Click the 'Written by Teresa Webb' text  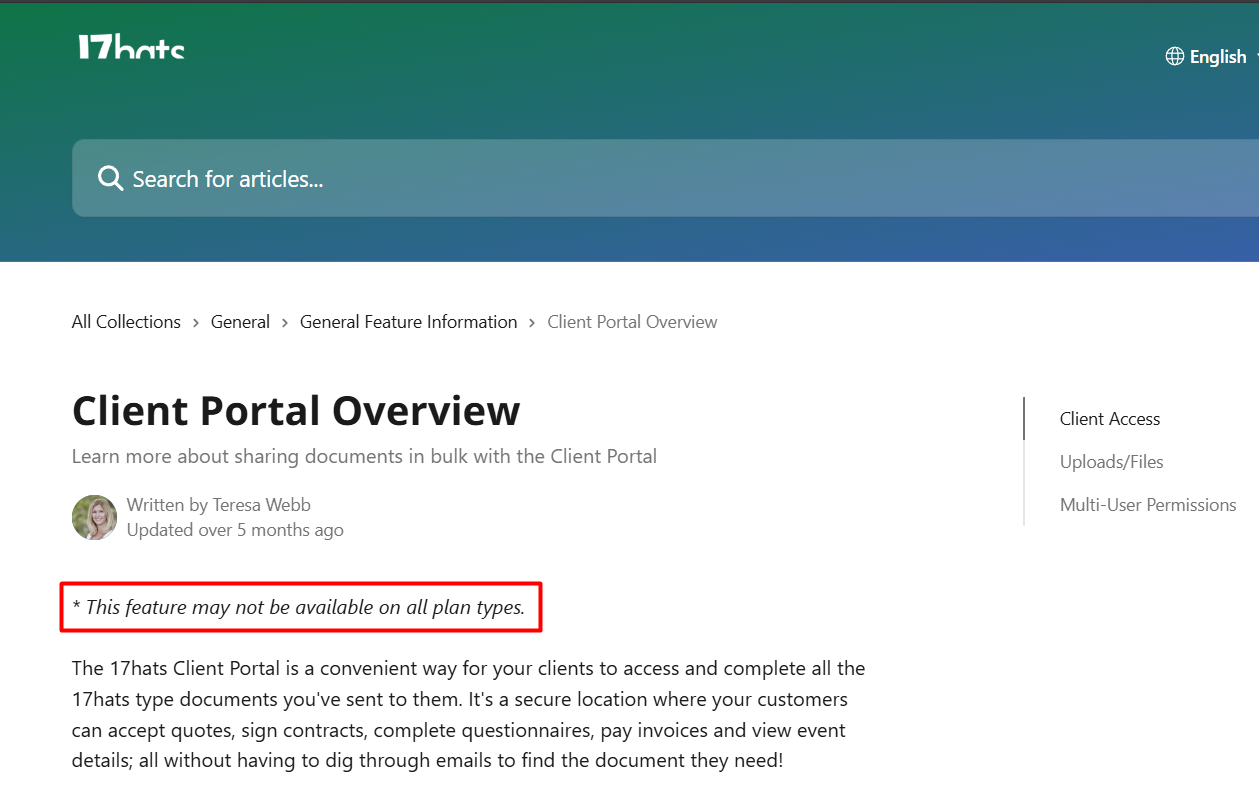[x=218, y=505]
